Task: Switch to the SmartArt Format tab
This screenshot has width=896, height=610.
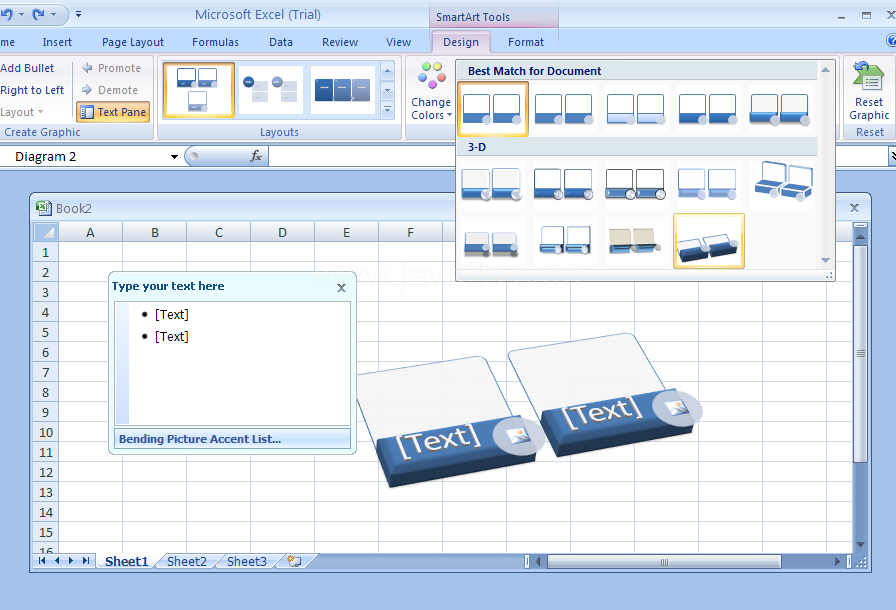Action: pos(526,42)
